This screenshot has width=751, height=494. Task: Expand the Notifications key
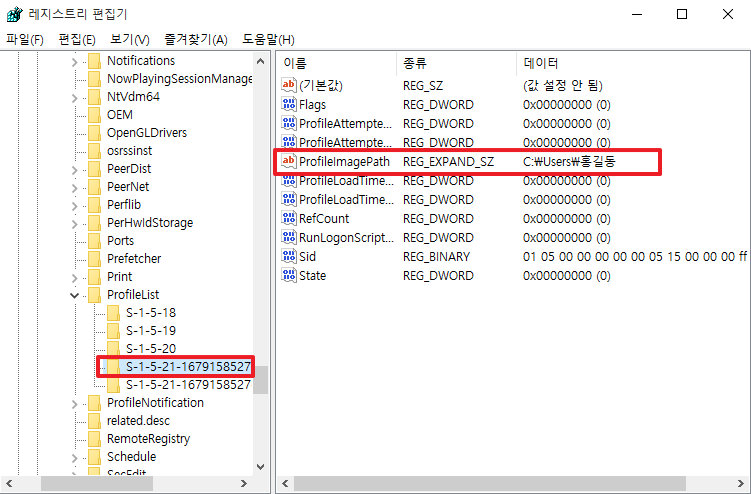(74, 62)
